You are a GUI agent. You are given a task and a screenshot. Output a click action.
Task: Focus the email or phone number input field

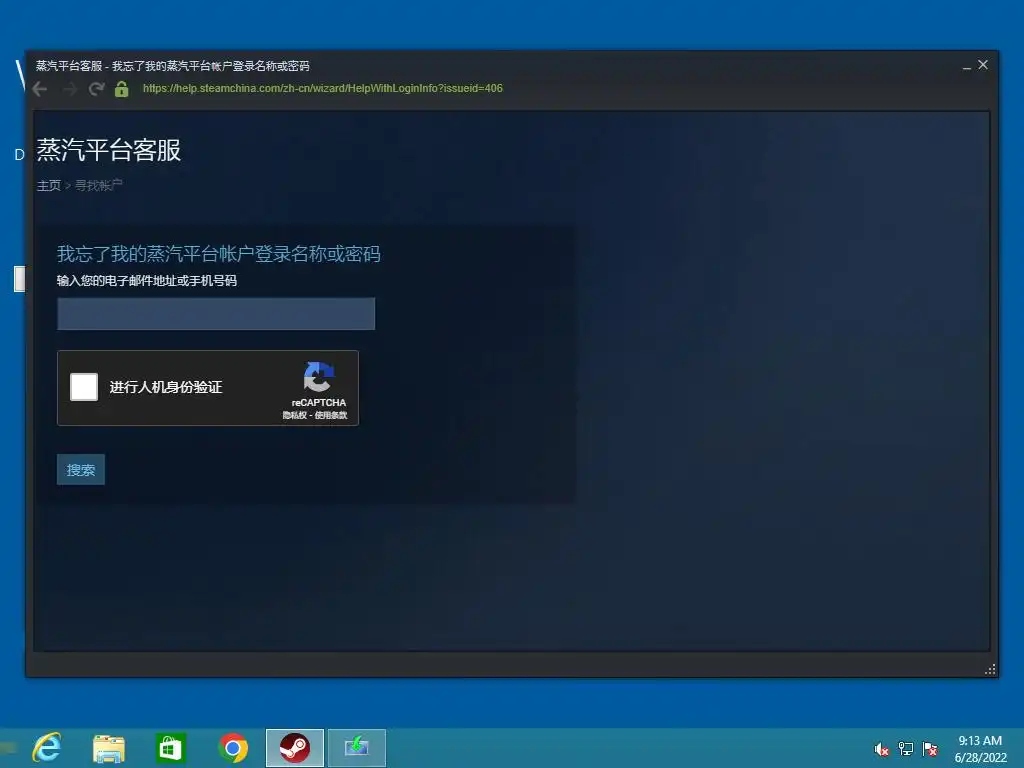point(216,313)
